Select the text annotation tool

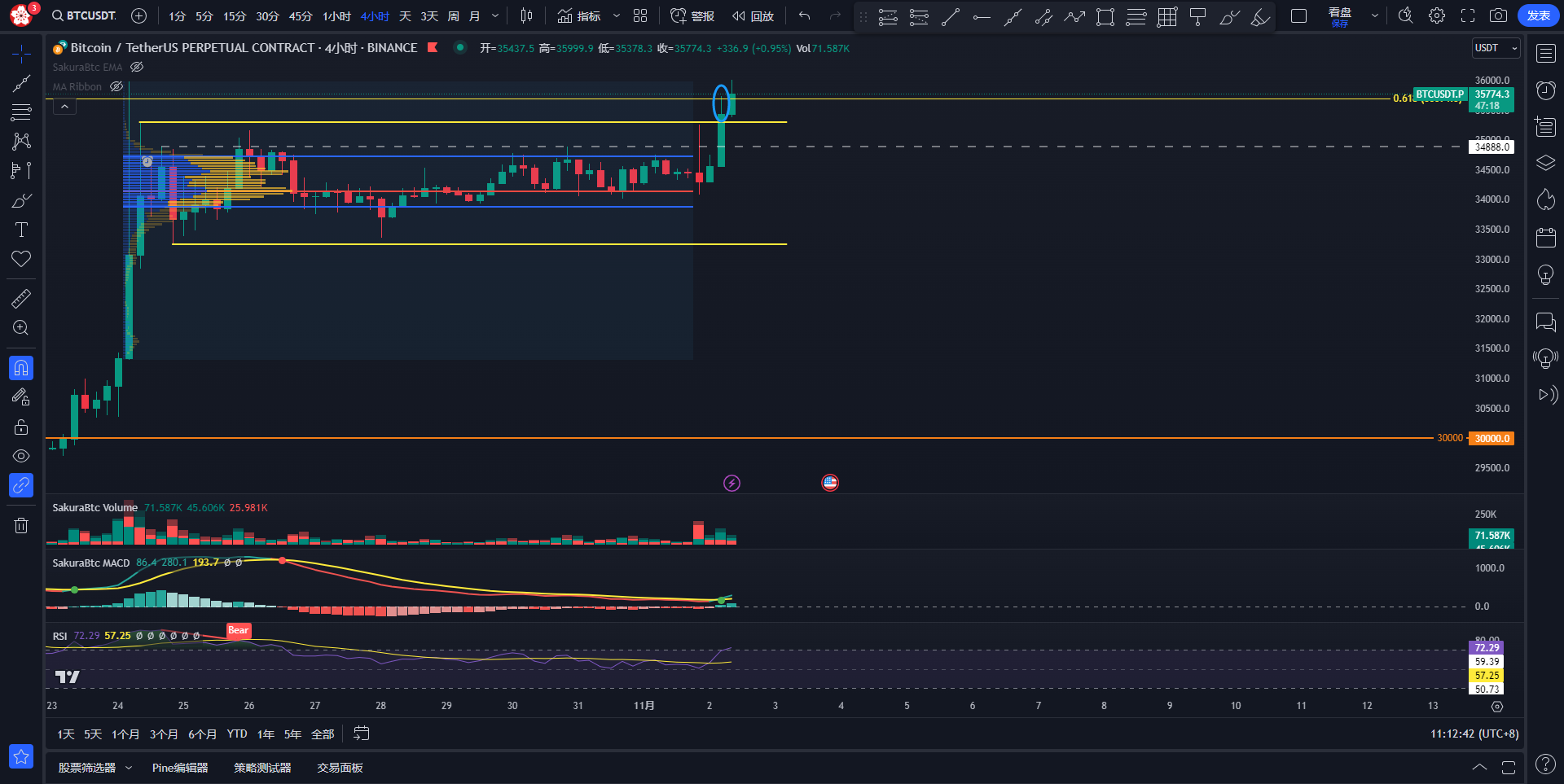[21, 230]
